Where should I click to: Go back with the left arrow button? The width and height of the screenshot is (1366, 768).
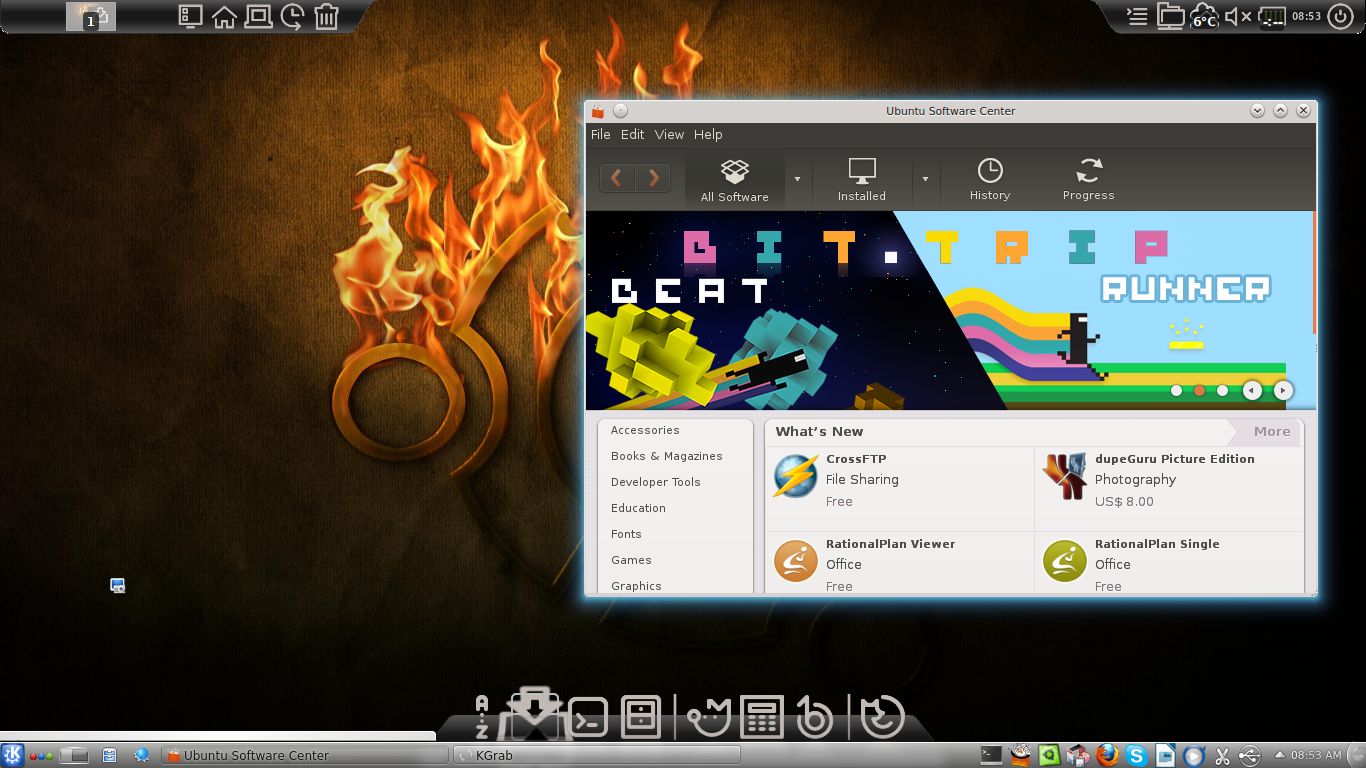(x=617, y=178)
